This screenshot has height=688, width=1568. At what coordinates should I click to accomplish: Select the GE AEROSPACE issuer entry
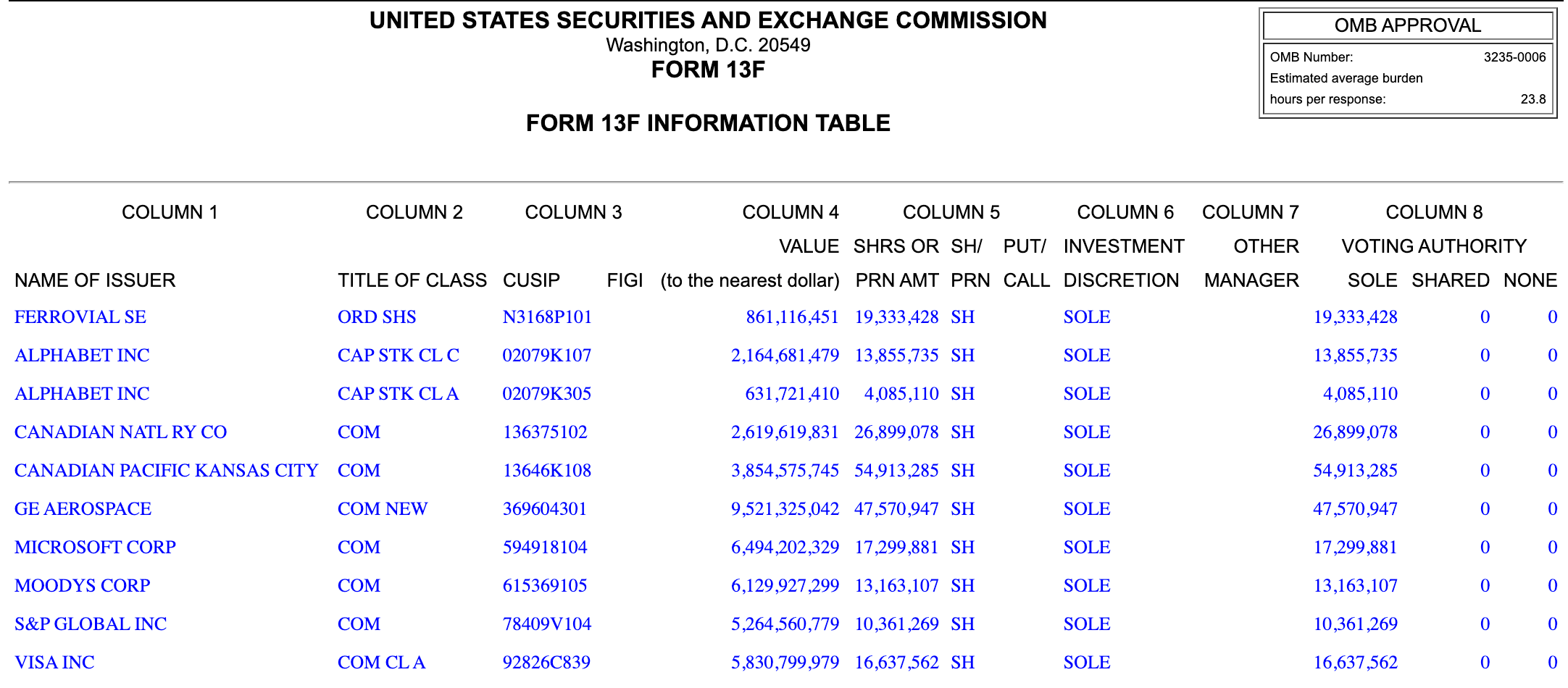(83, 509)
